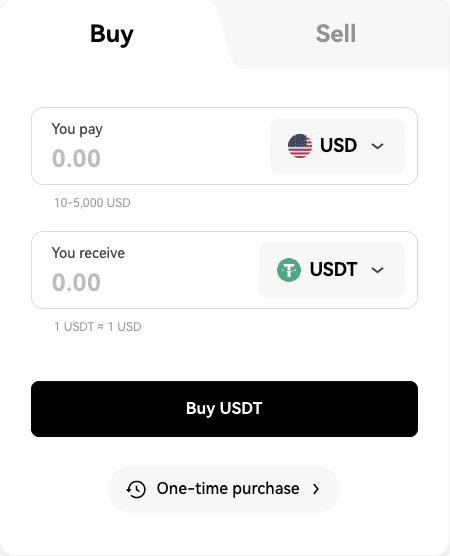Viewport: 450px width, 556px height.
Task: Click the USD currency label
Action: point(338,145)
